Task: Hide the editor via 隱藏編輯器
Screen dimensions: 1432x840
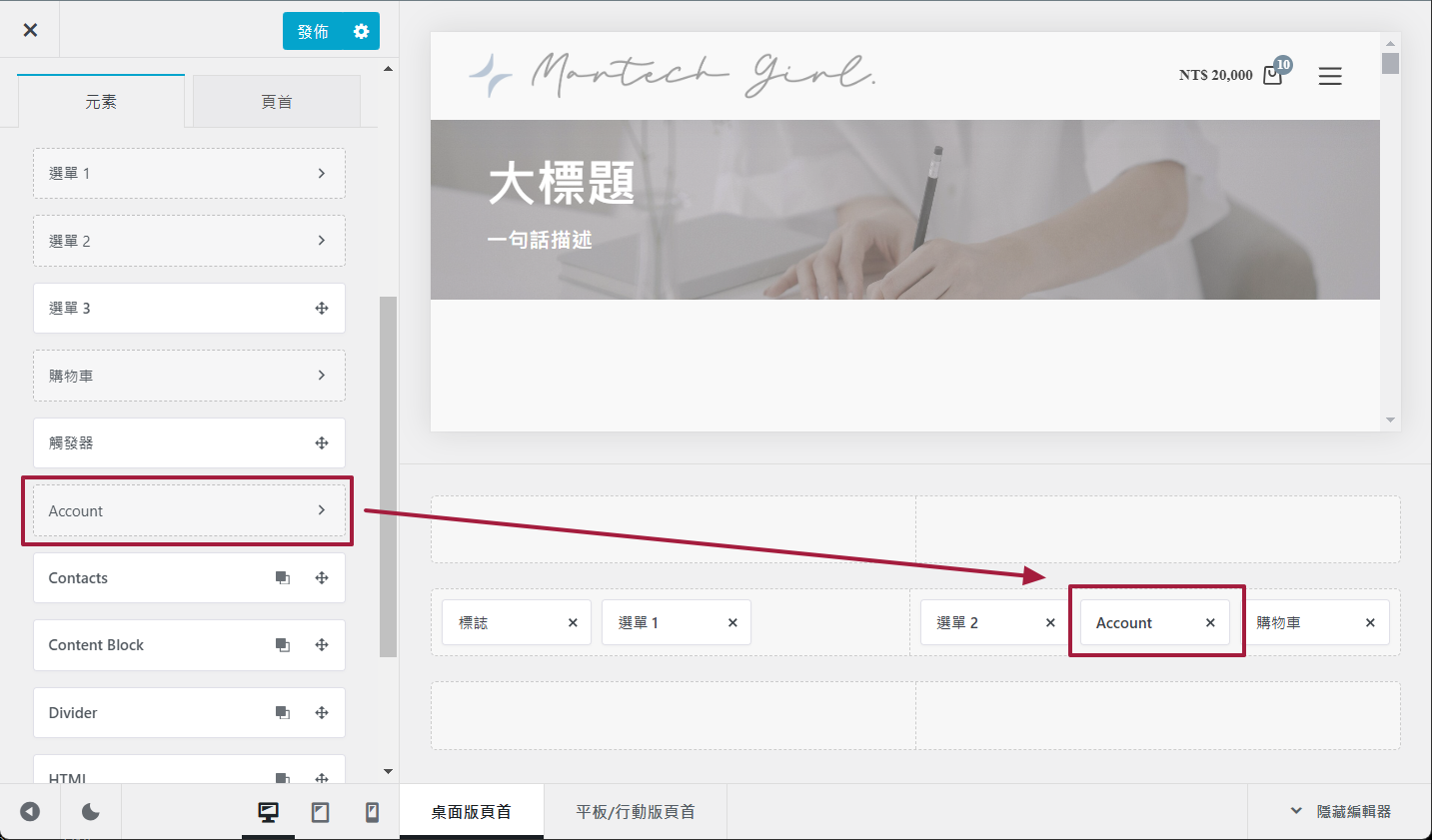Action: pos(1341,812)
